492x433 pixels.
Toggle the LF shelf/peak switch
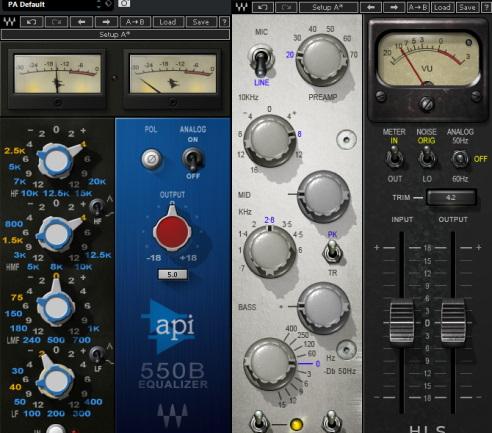click(97, 355)
